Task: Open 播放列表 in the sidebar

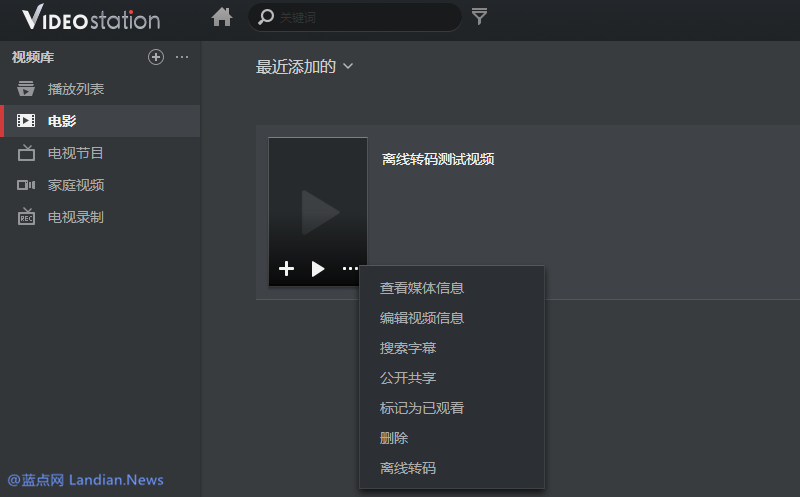Action: coord(76,89)
